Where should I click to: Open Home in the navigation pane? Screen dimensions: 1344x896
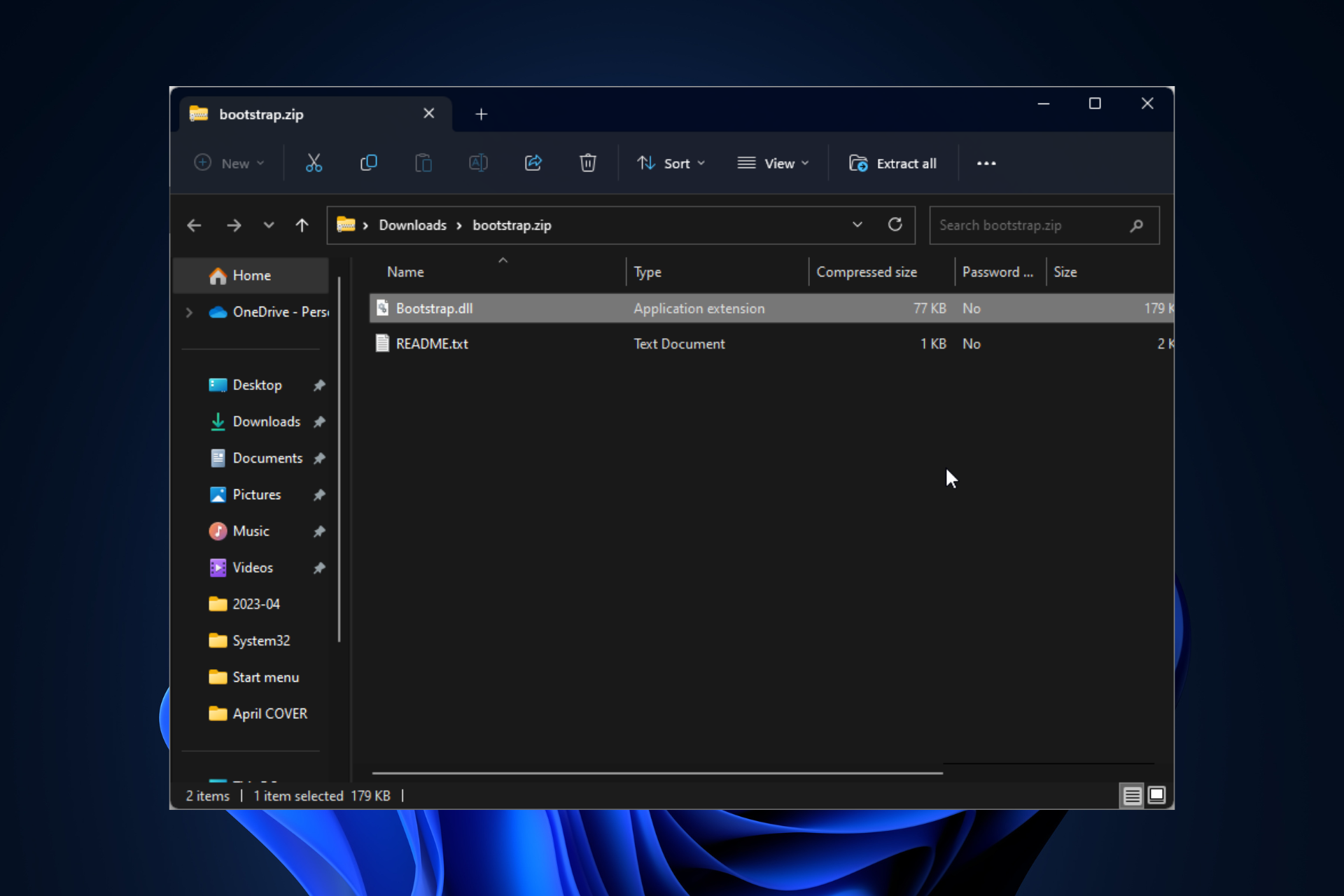251,276
